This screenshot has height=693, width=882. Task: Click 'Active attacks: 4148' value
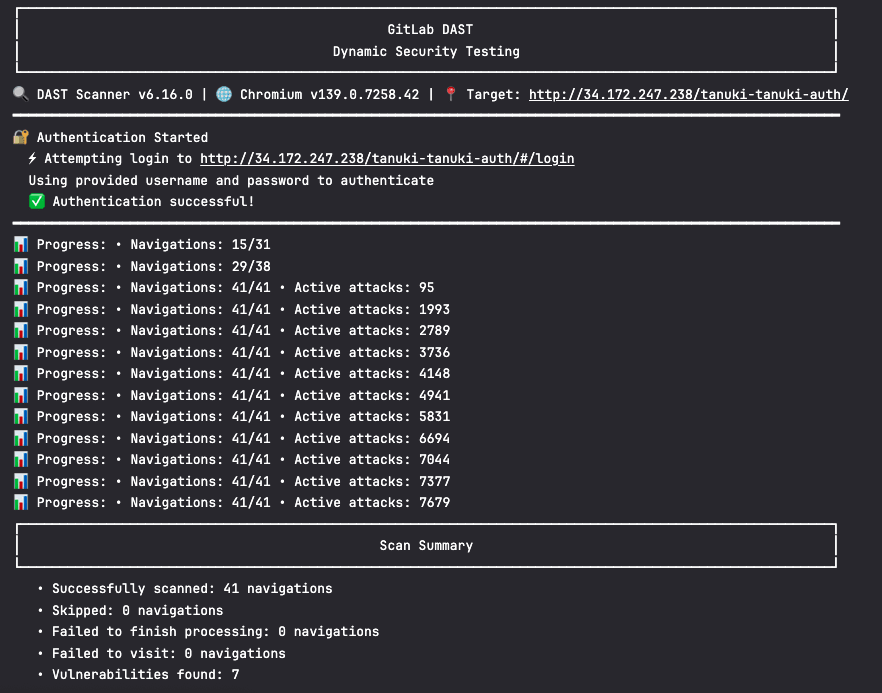[x=372, y=374]
